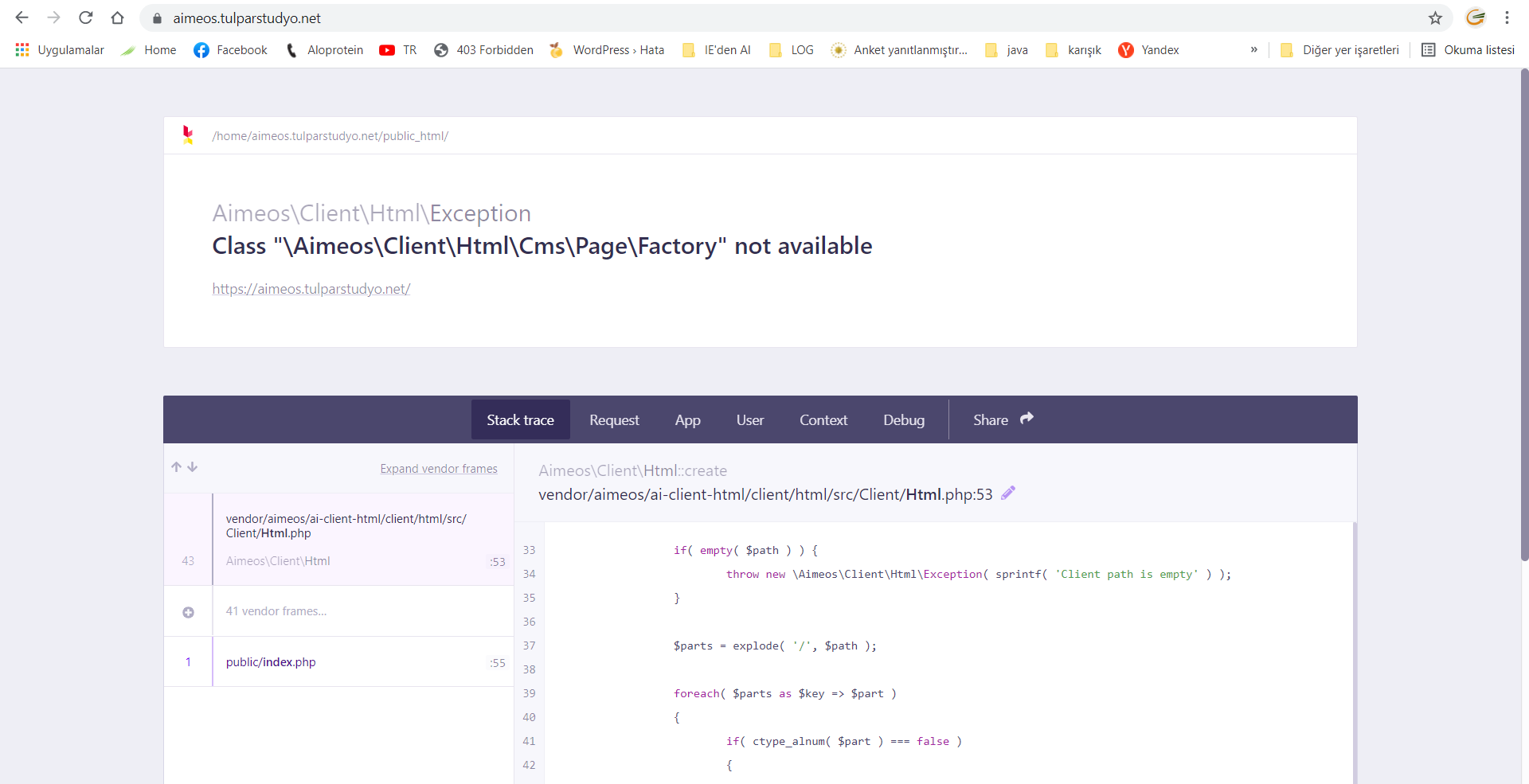Click the /home/aimeos.tulparstudyo.net/public_html/ path text
This screenshot has height=784, width=1529.
tap(330, 136)
